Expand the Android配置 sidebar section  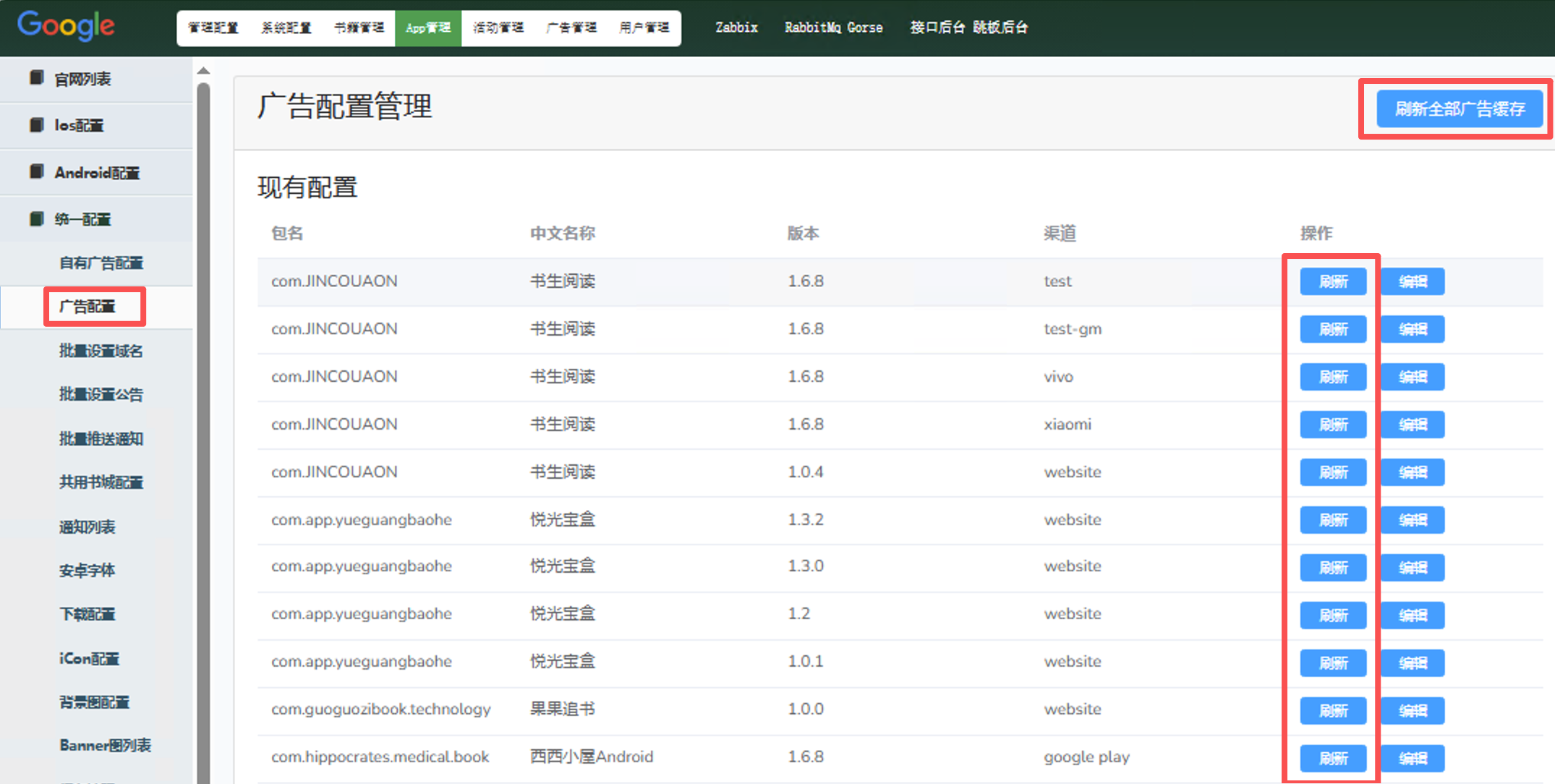click(97, 173)
